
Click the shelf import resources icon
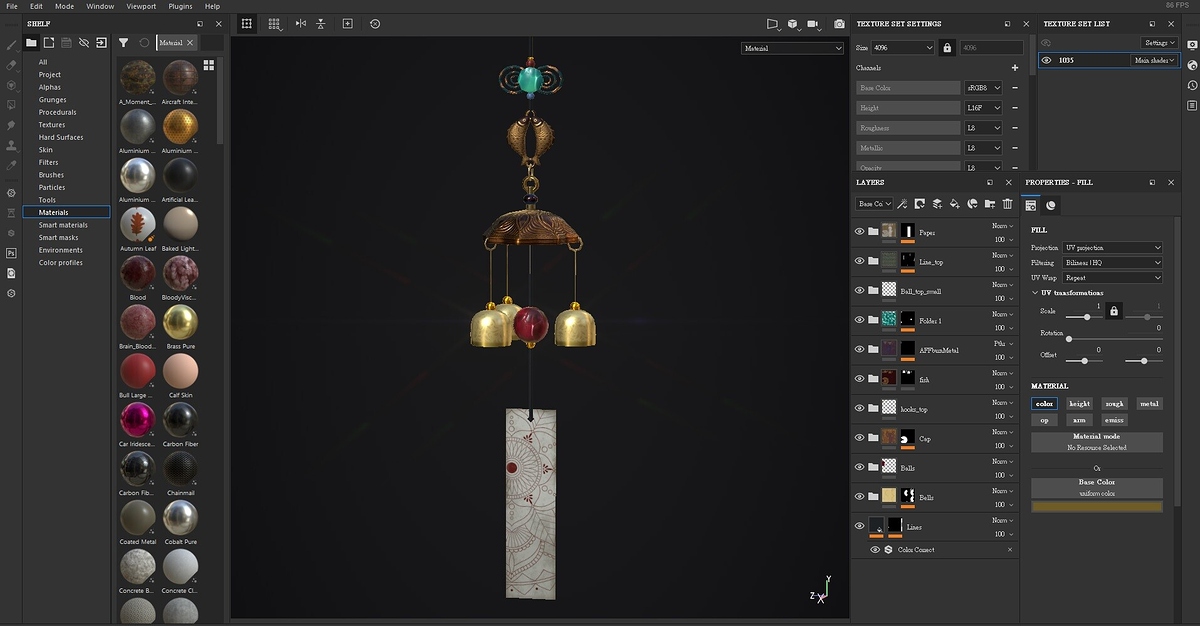pos(101,43)
